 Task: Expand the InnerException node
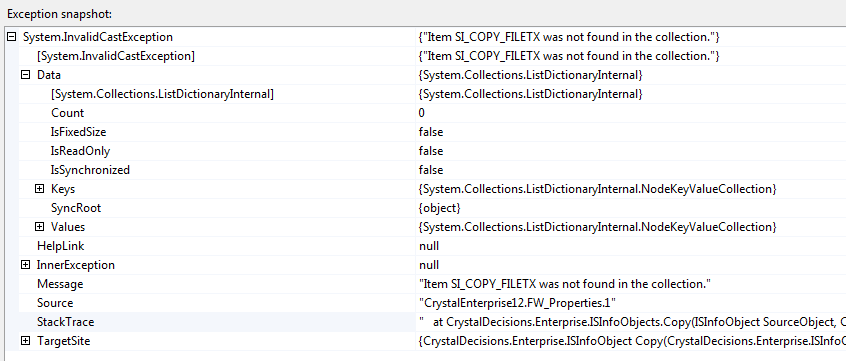25,265
